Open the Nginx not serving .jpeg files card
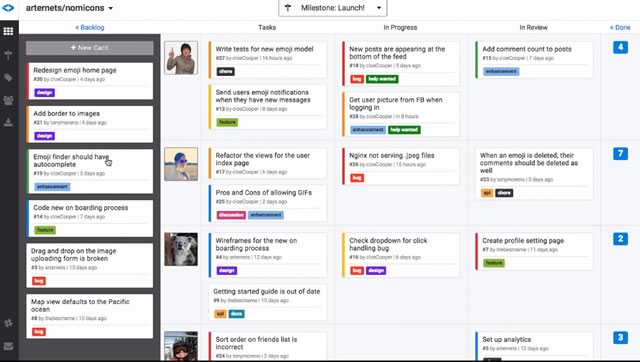Screen dimensions: 640x362 401,166
